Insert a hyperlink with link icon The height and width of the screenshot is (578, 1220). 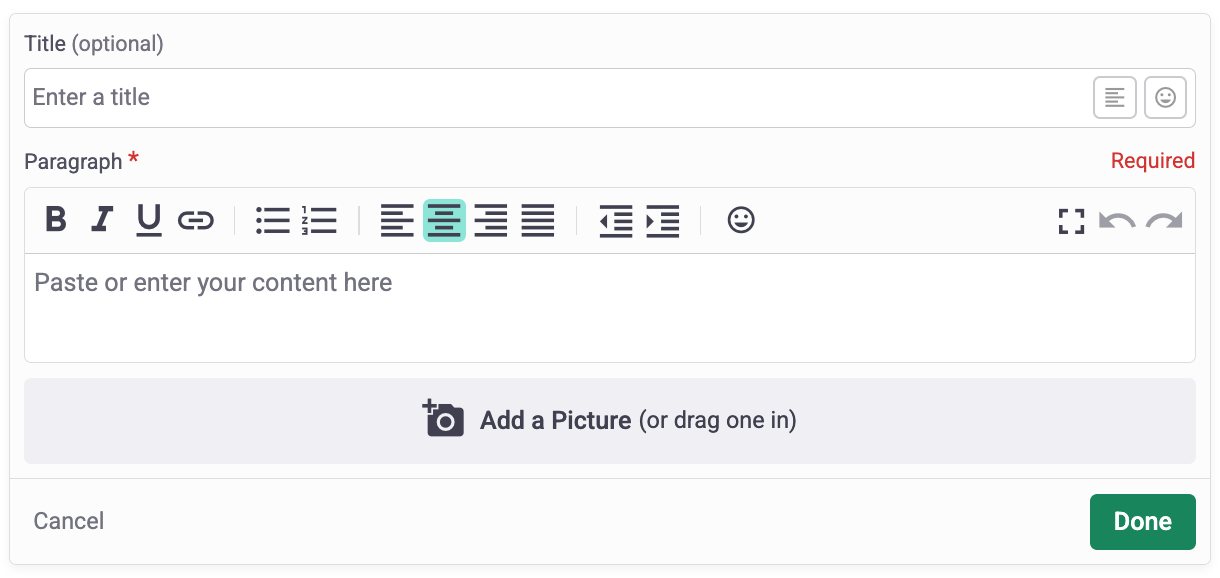click(x=196, y=220)
